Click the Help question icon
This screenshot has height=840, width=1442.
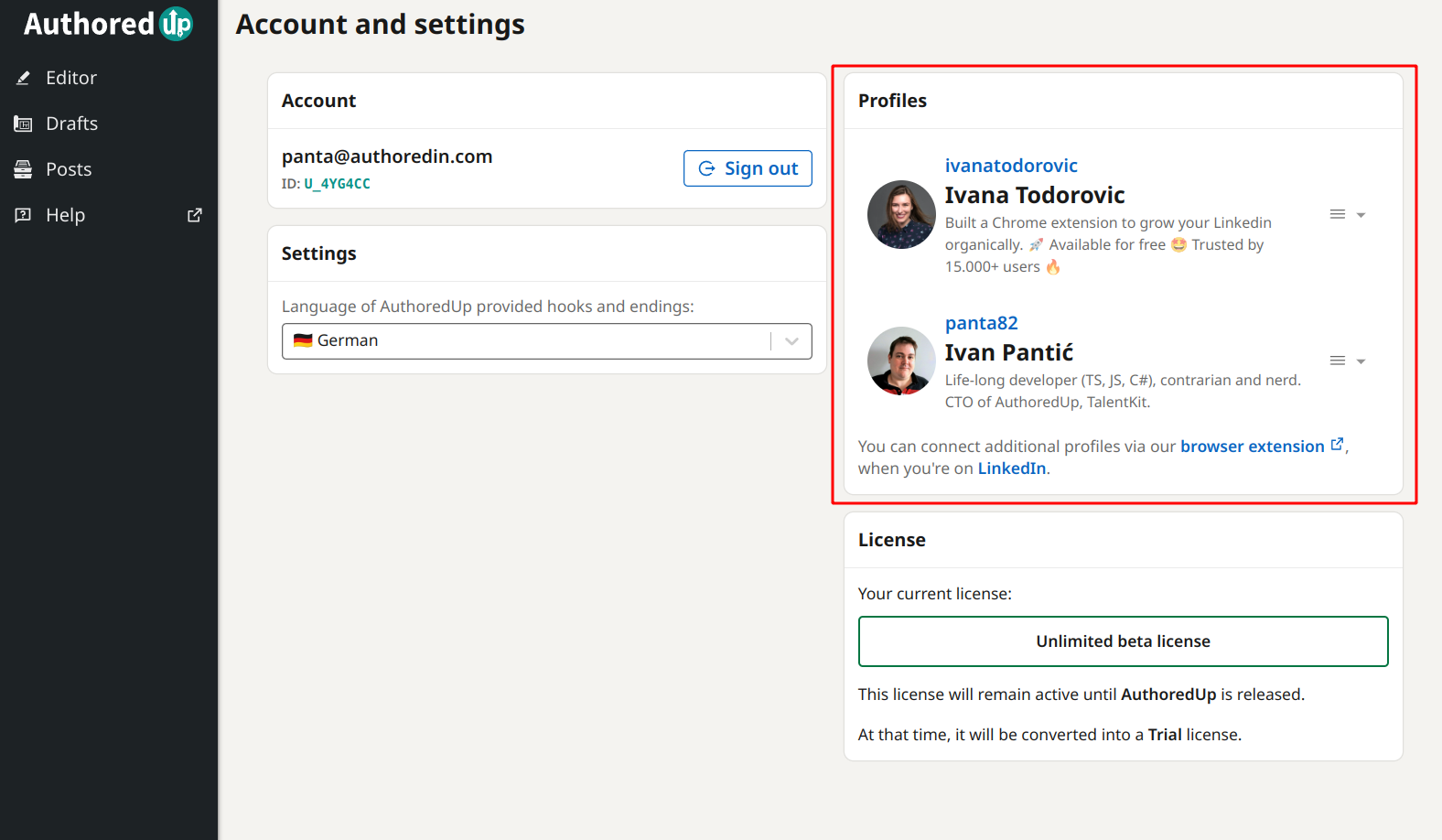pyautogui.click(x=23, y=215)
